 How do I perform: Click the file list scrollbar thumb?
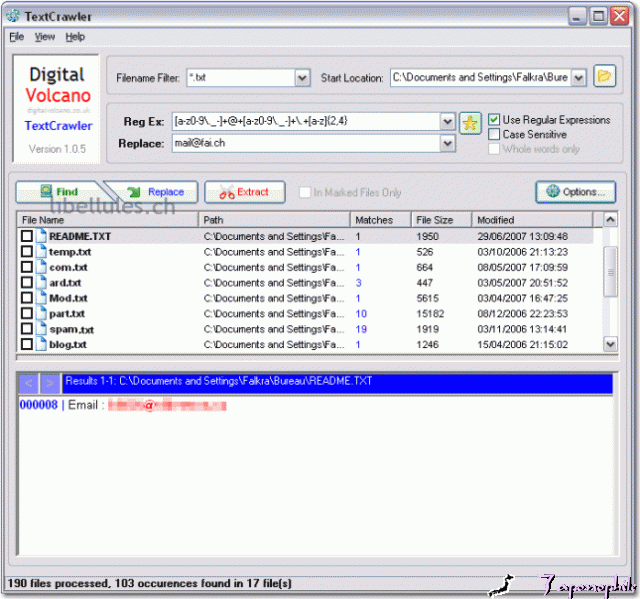[610, 272]
